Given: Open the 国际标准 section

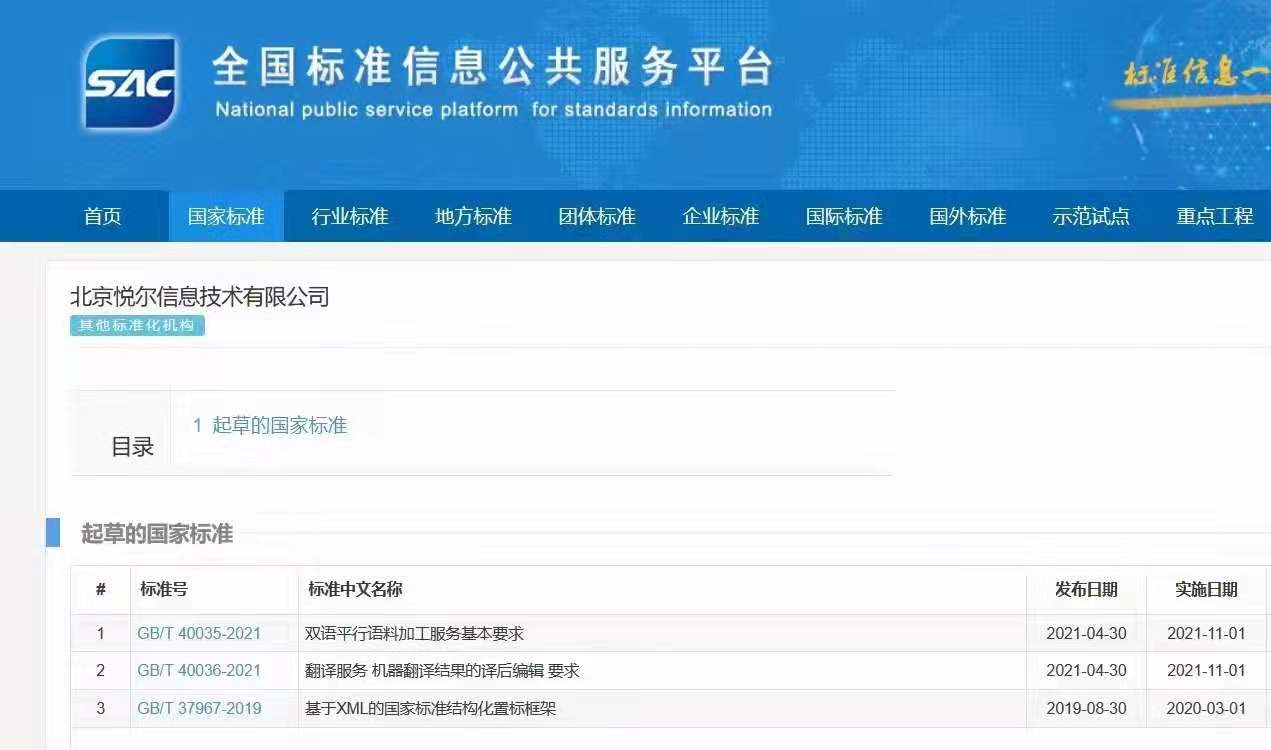Looking at the screenshot, I should 840,216.
